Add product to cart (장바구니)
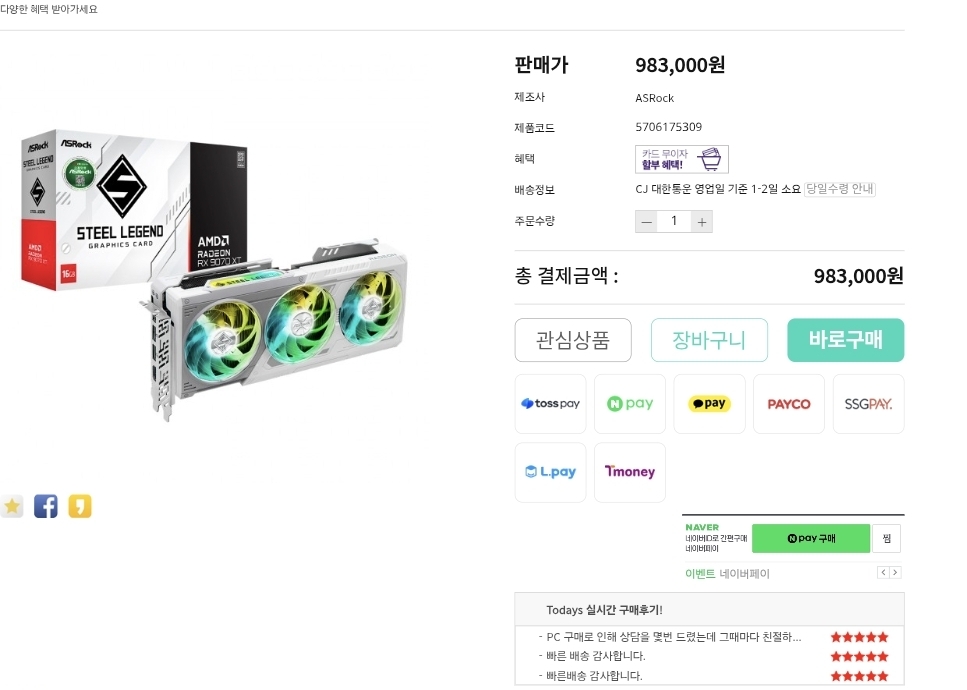967x690 pixels. (x=709, y=340)
